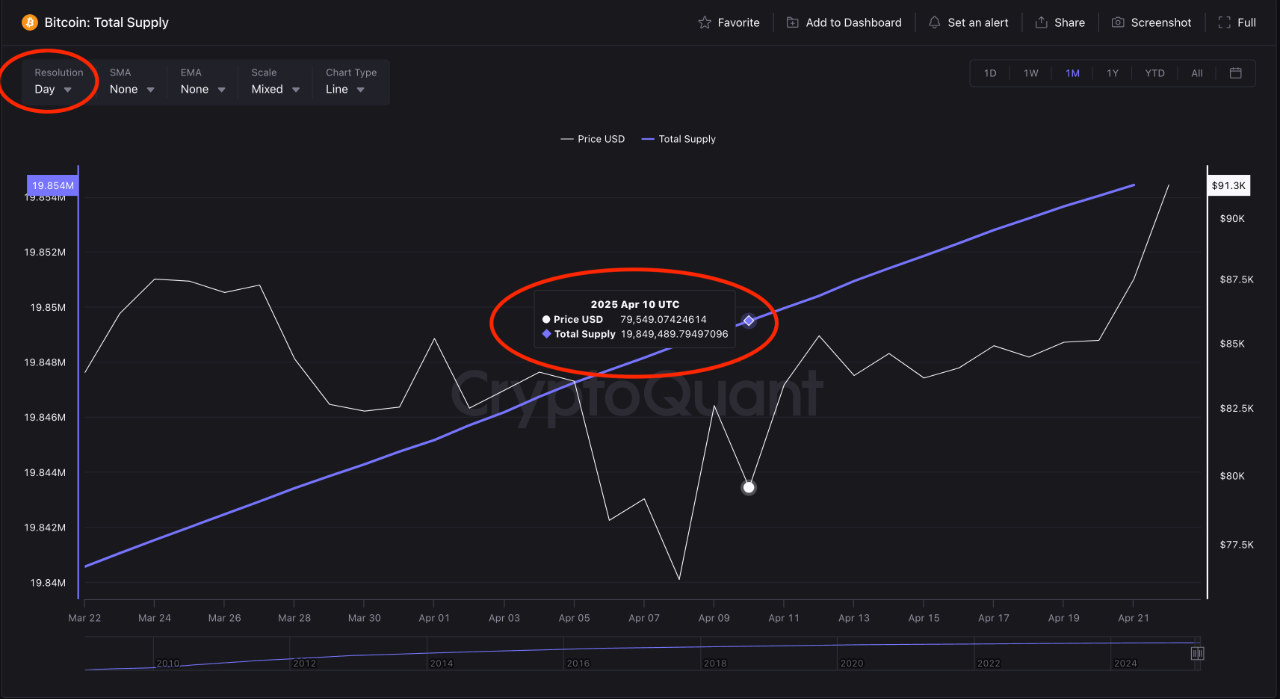This screenshot has width=1280, height=699.
Task: Open the Resolution dropdown set to Day
Action: (x=54, y=88)
